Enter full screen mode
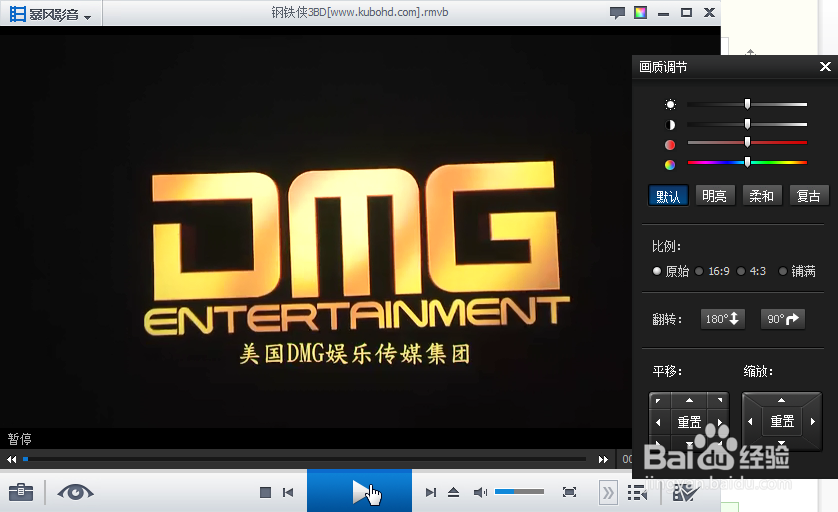The image size is (838, 512). pos(570,492)
